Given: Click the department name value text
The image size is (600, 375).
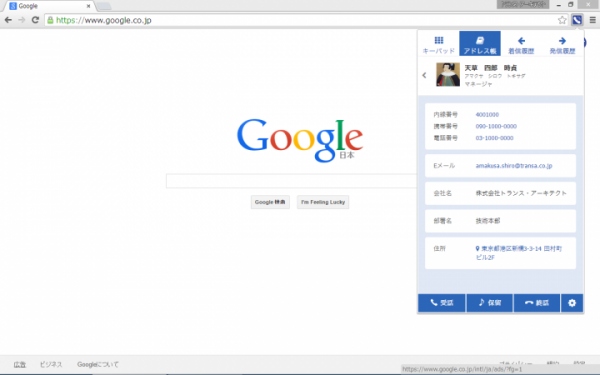Looking at the screenshot, I should tap(488, 221).
